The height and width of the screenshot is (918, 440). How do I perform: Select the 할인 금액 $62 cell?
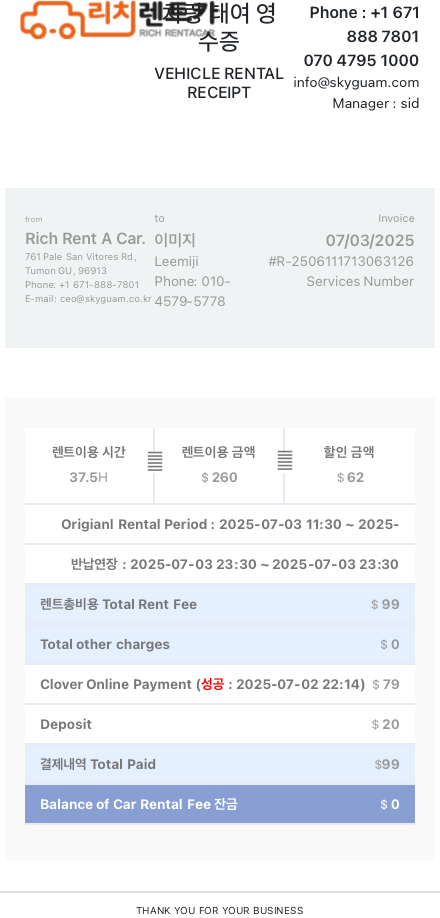[350, 465]
